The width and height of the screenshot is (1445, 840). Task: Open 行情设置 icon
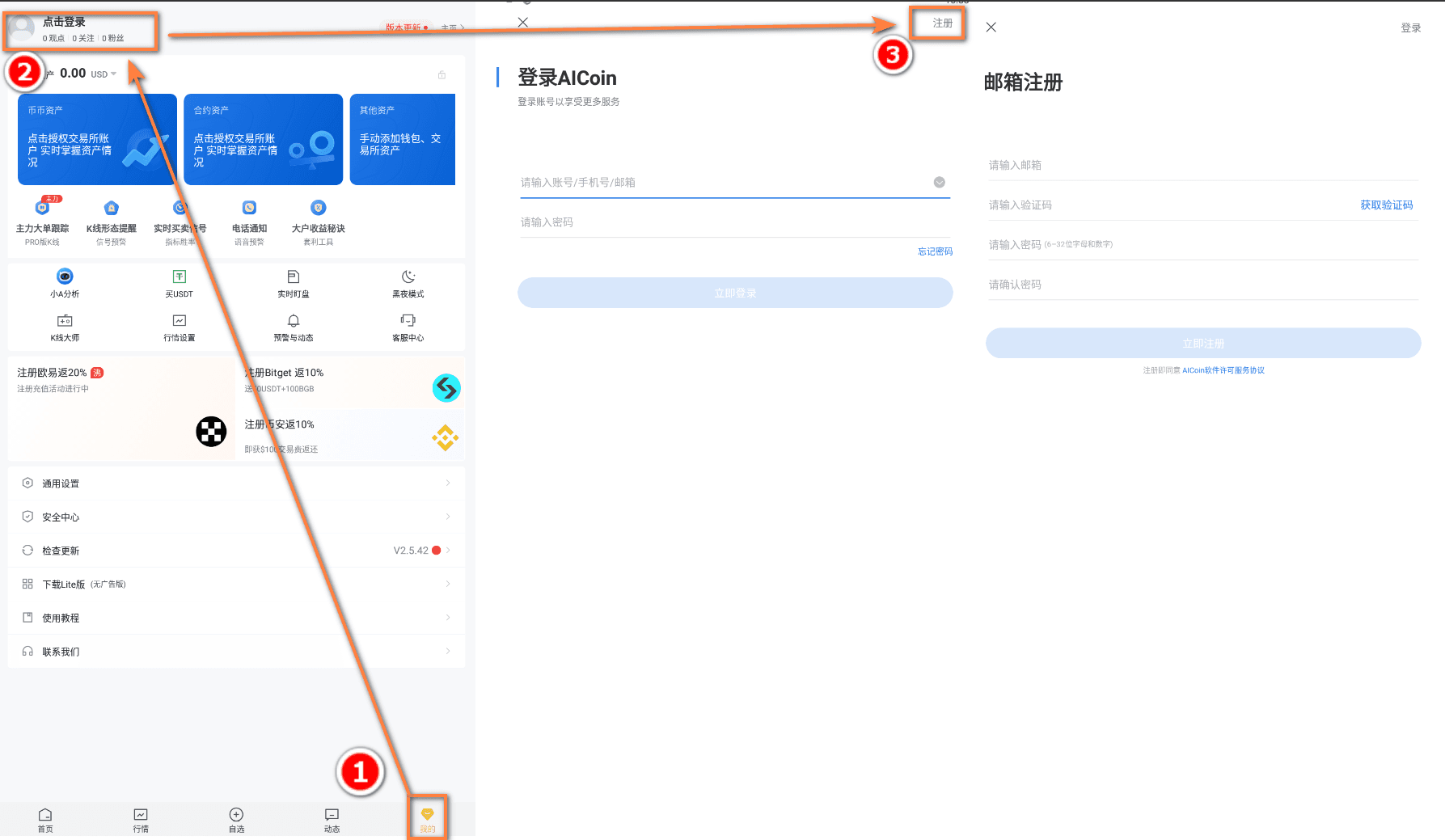(180, 321)
